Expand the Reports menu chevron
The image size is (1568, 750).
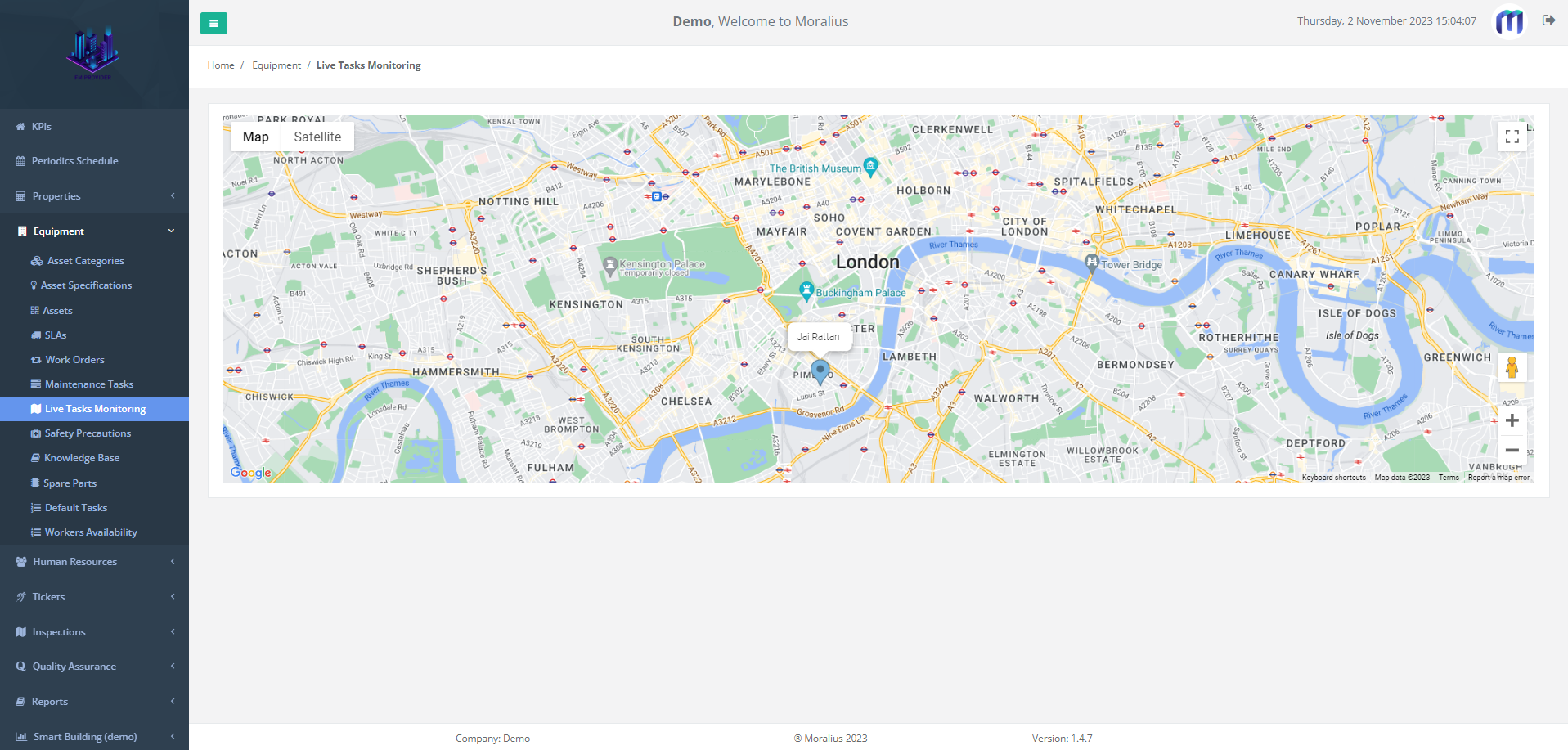click(173, 702)
